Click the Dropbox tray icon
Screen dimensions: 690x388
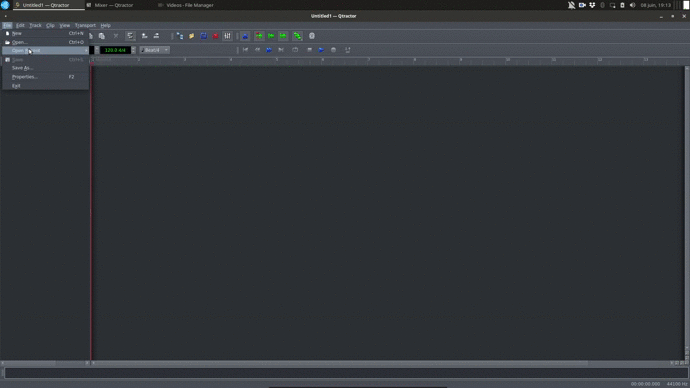(x=592, y=5)
